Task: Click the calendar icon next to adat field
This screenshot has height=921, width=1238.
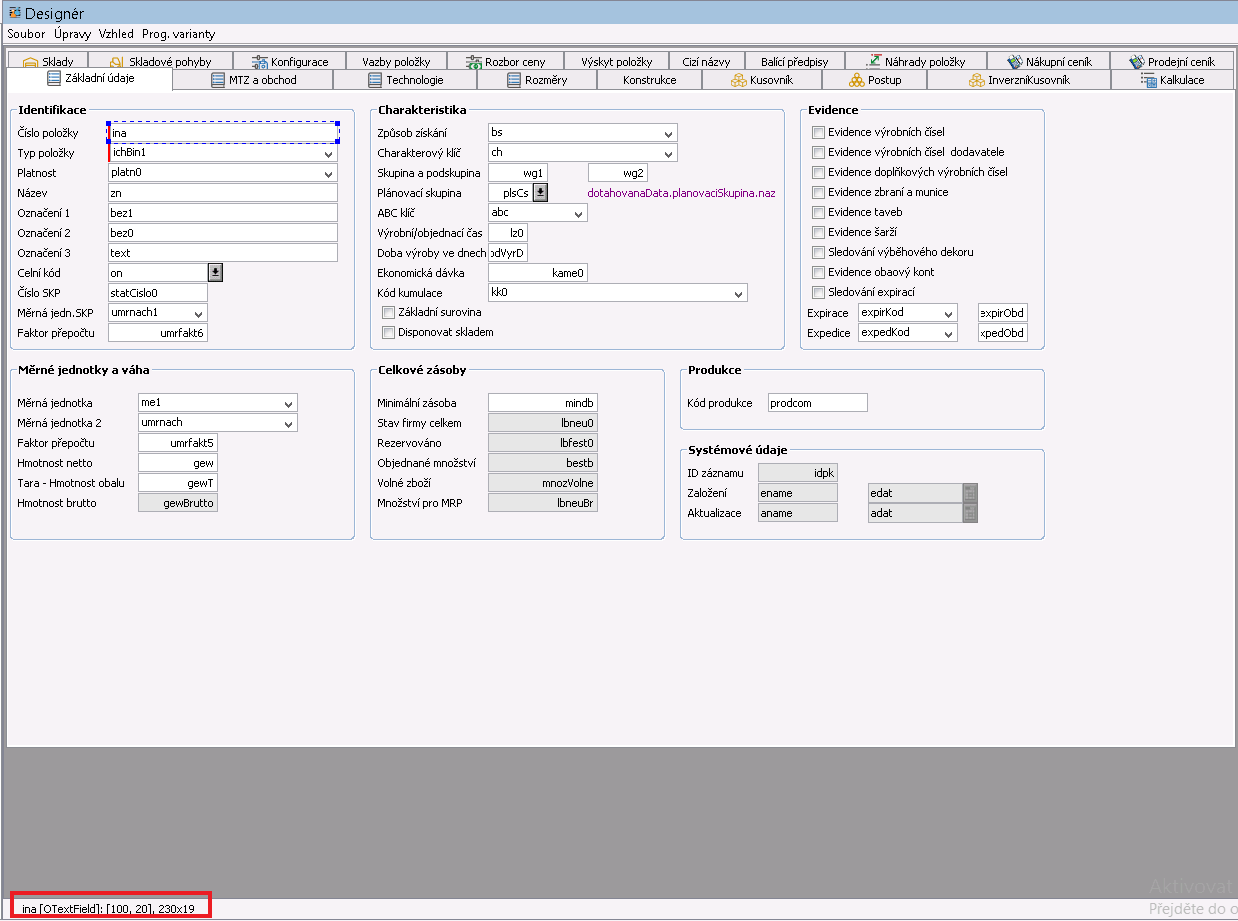Action: (x=969, y=513)
